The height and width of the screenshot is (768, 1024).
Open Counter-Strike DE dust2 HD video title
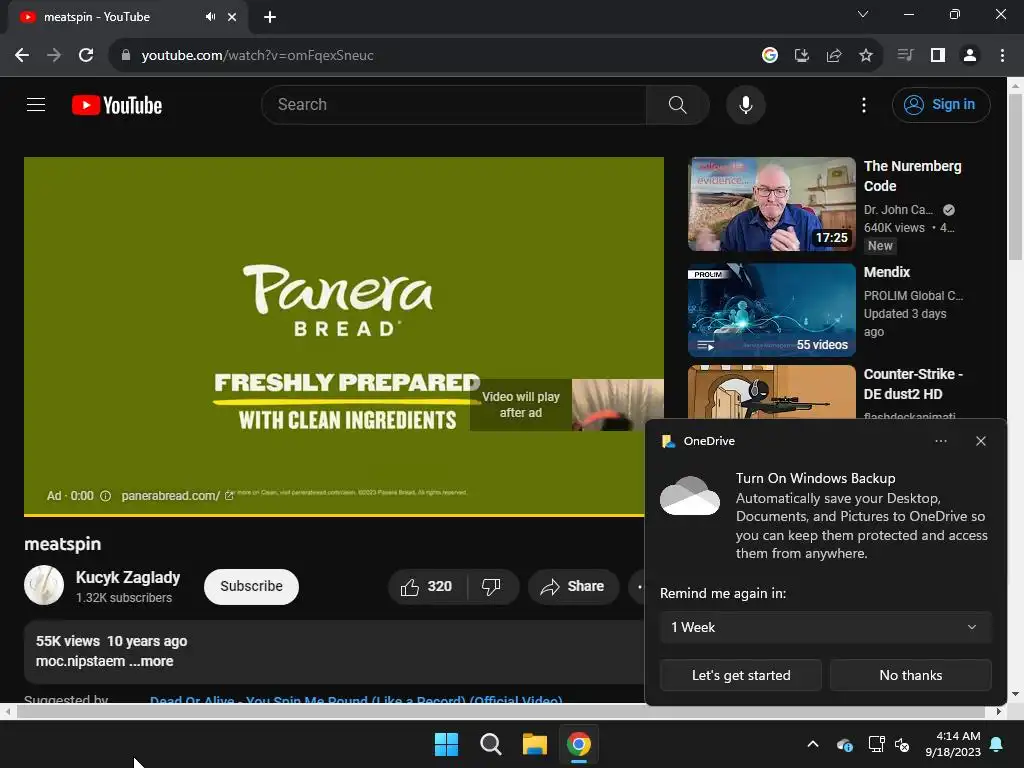tap(913, 384)
